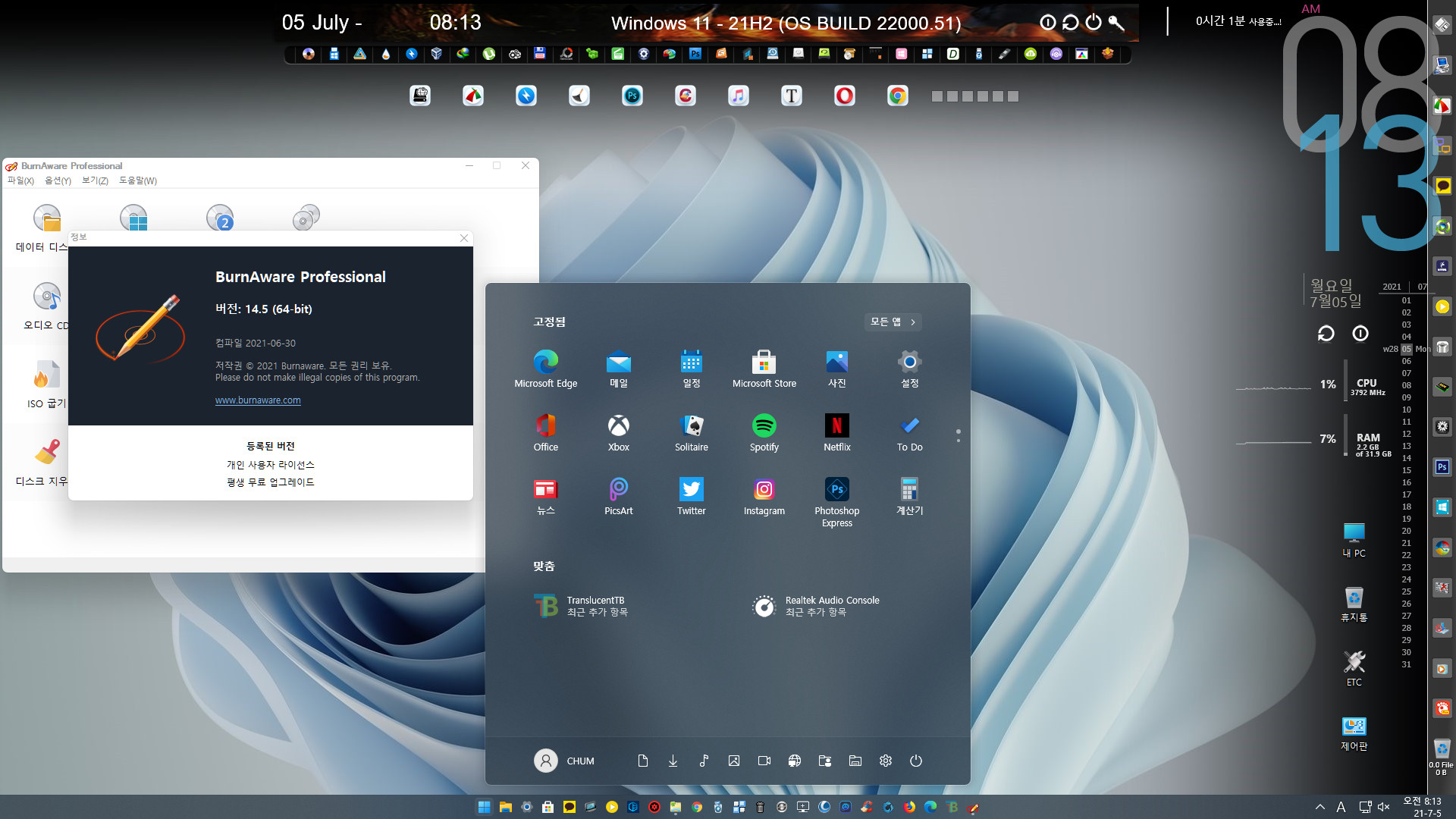
Task: Open Downloads folder from Start menu footer
Action: coord(673,761)
